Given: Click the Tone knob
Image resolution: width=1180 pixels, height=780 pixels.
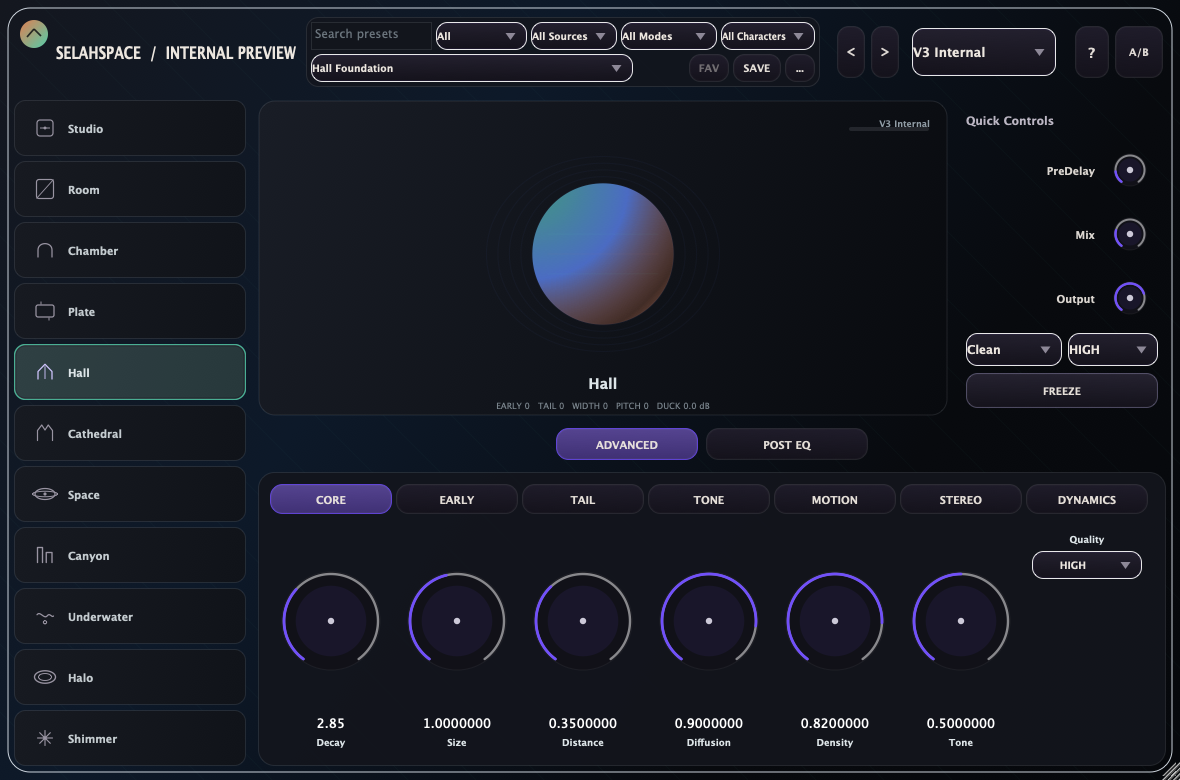Looking at the screenshot, I should (x=961, y=621).
